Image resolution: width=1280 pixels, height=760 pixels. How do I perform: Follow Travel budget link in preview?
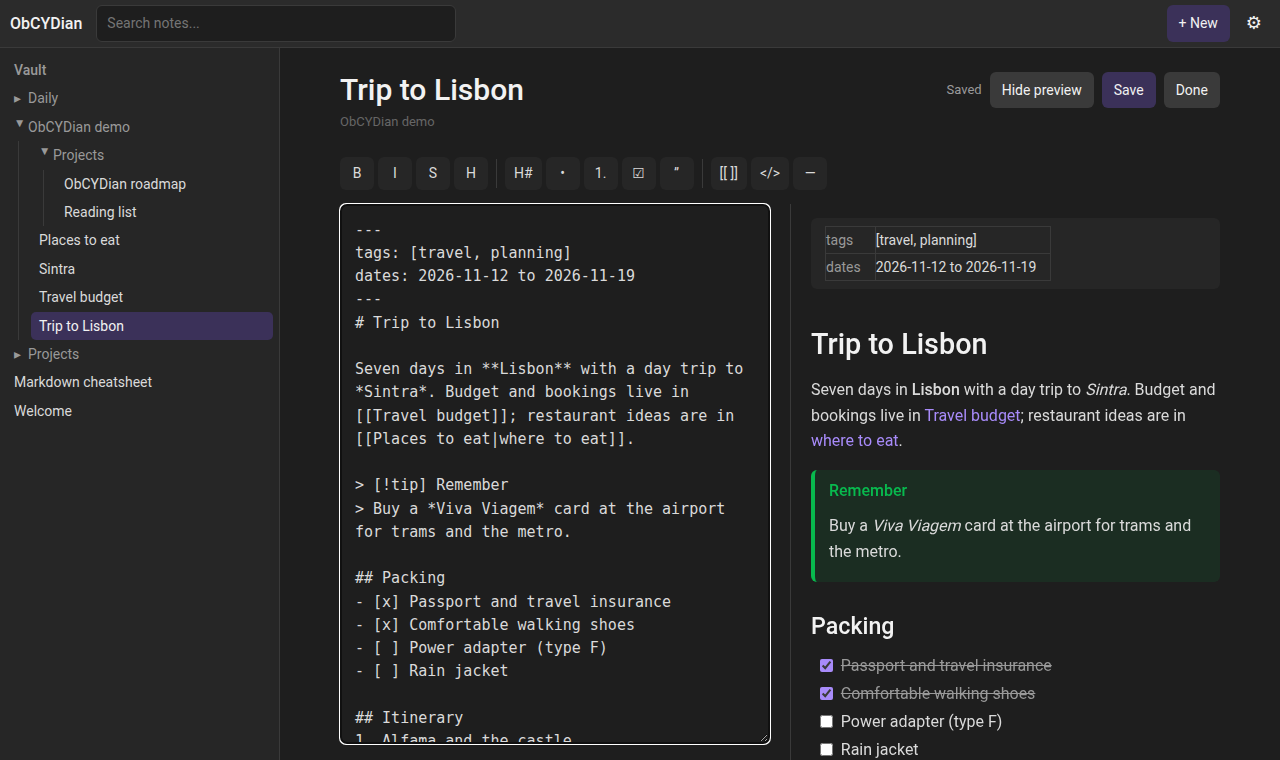(972, 415)
